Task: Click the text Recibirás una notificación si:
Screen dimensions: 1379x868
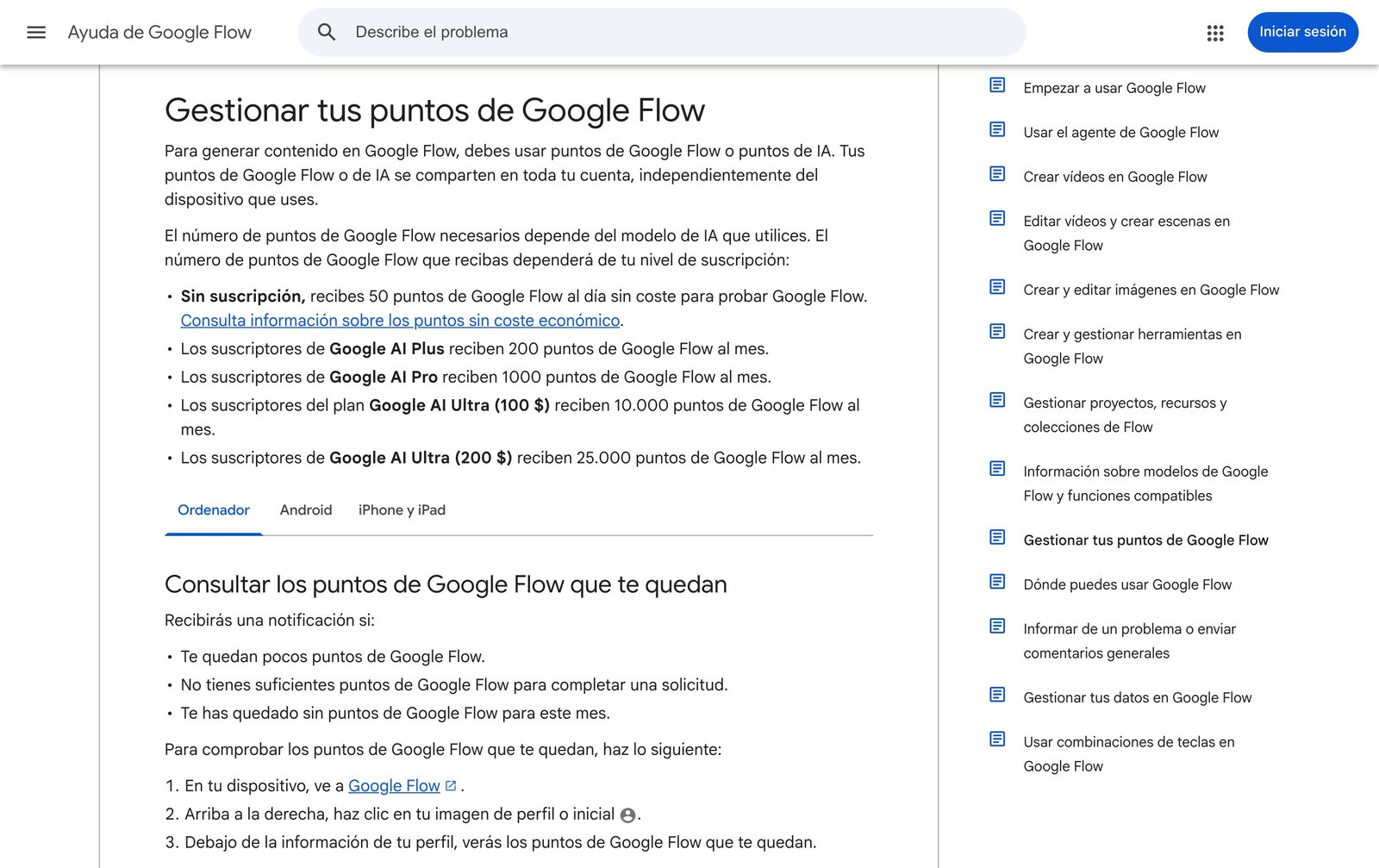Action: [270, 621]
